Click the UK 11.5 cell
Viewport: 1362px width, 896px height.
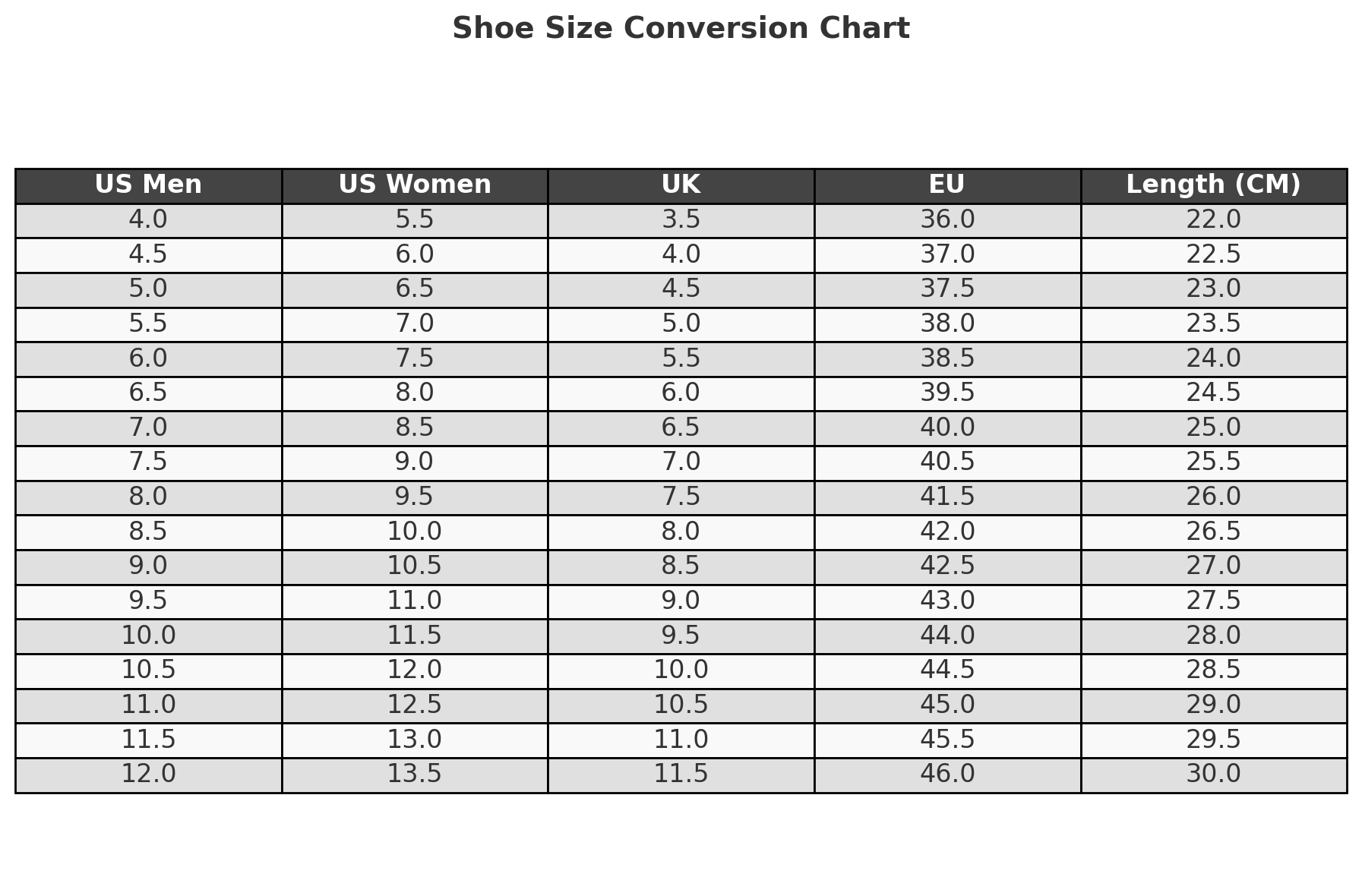(681, 775)
